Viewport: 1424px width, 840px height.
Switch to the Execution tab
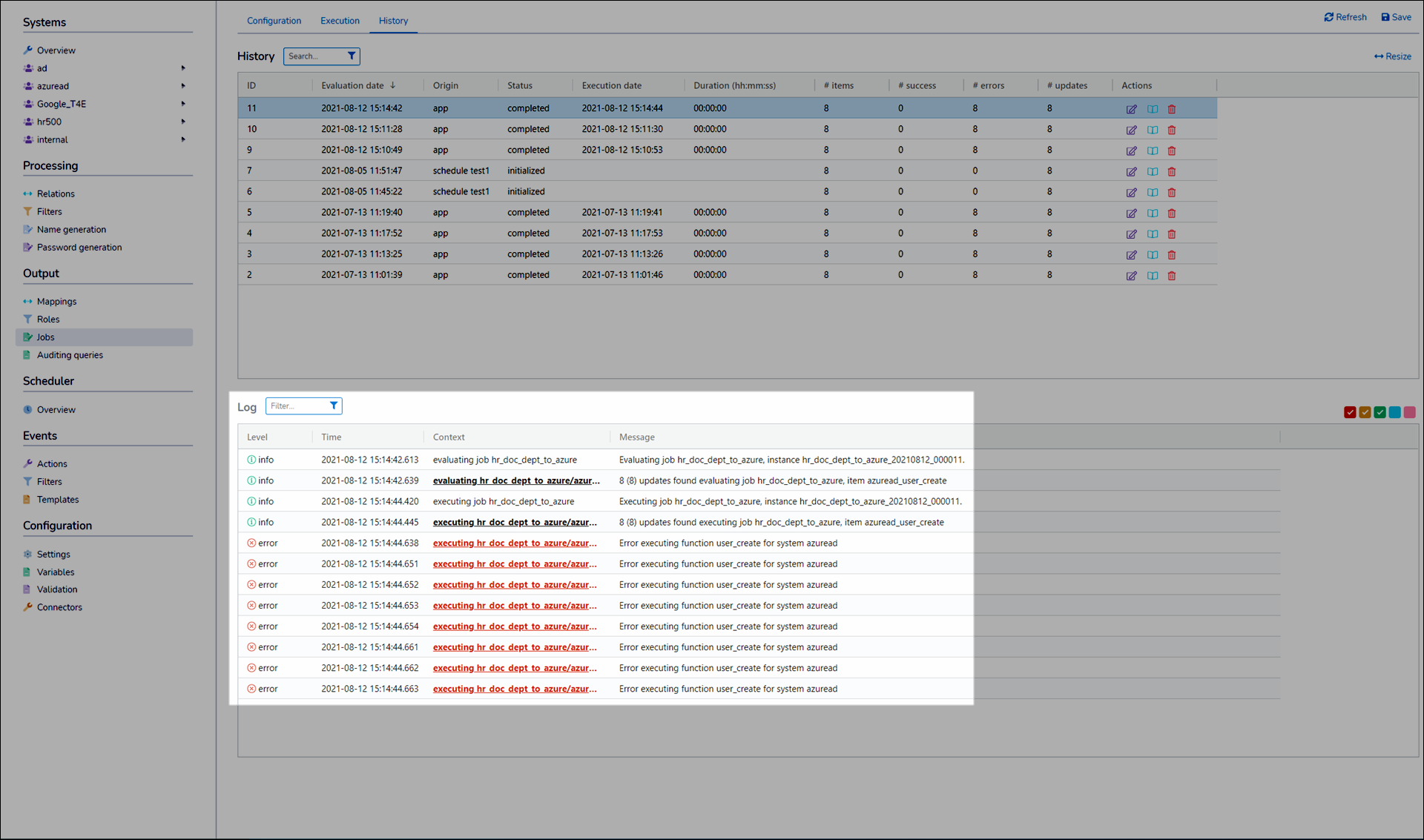pyautogui.click(x=340, y=21)
